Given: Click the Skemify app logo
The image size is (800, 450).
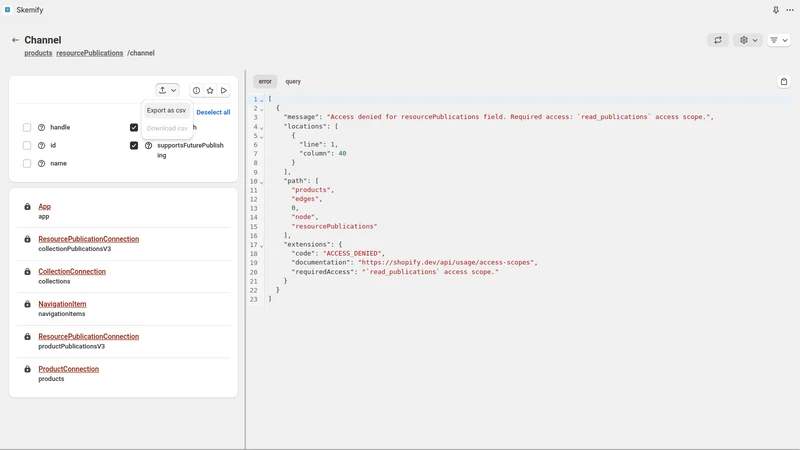Looking at the screenshot, I should point(8,10).
